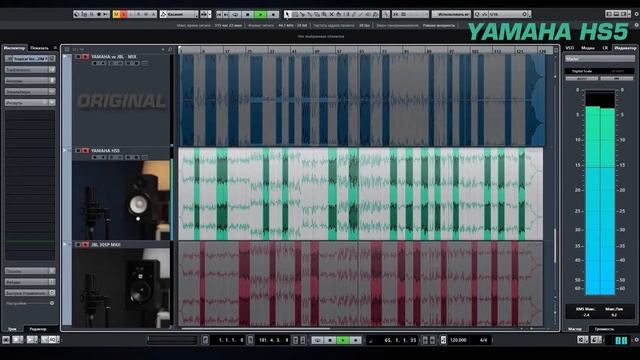Screen dimensions: 640x360
Task: Expand the Быстрое Управление inspector section
Action: pos(30,293)
